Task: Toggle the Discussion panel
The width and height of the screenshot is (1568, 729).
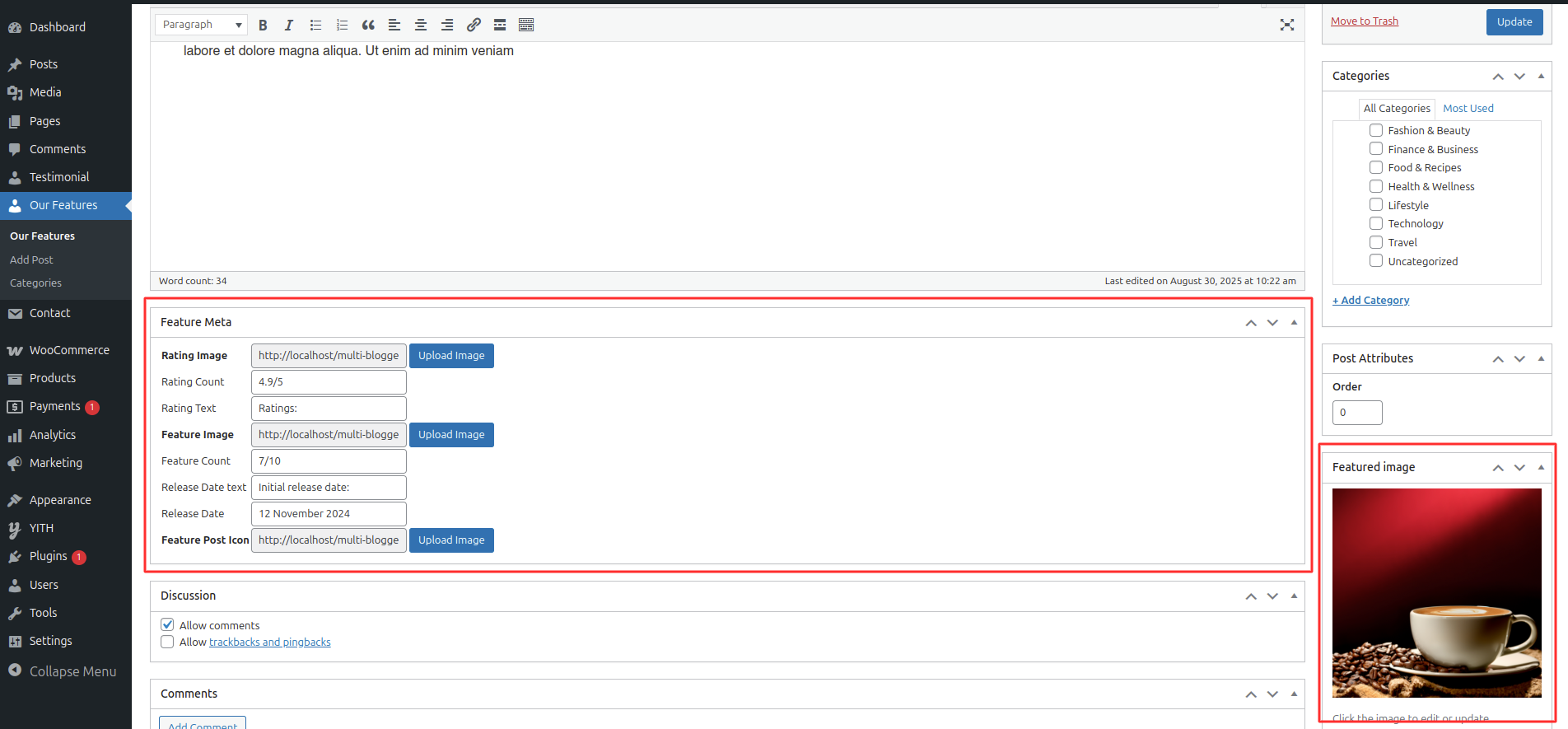Action: [x=1294, y=596]
